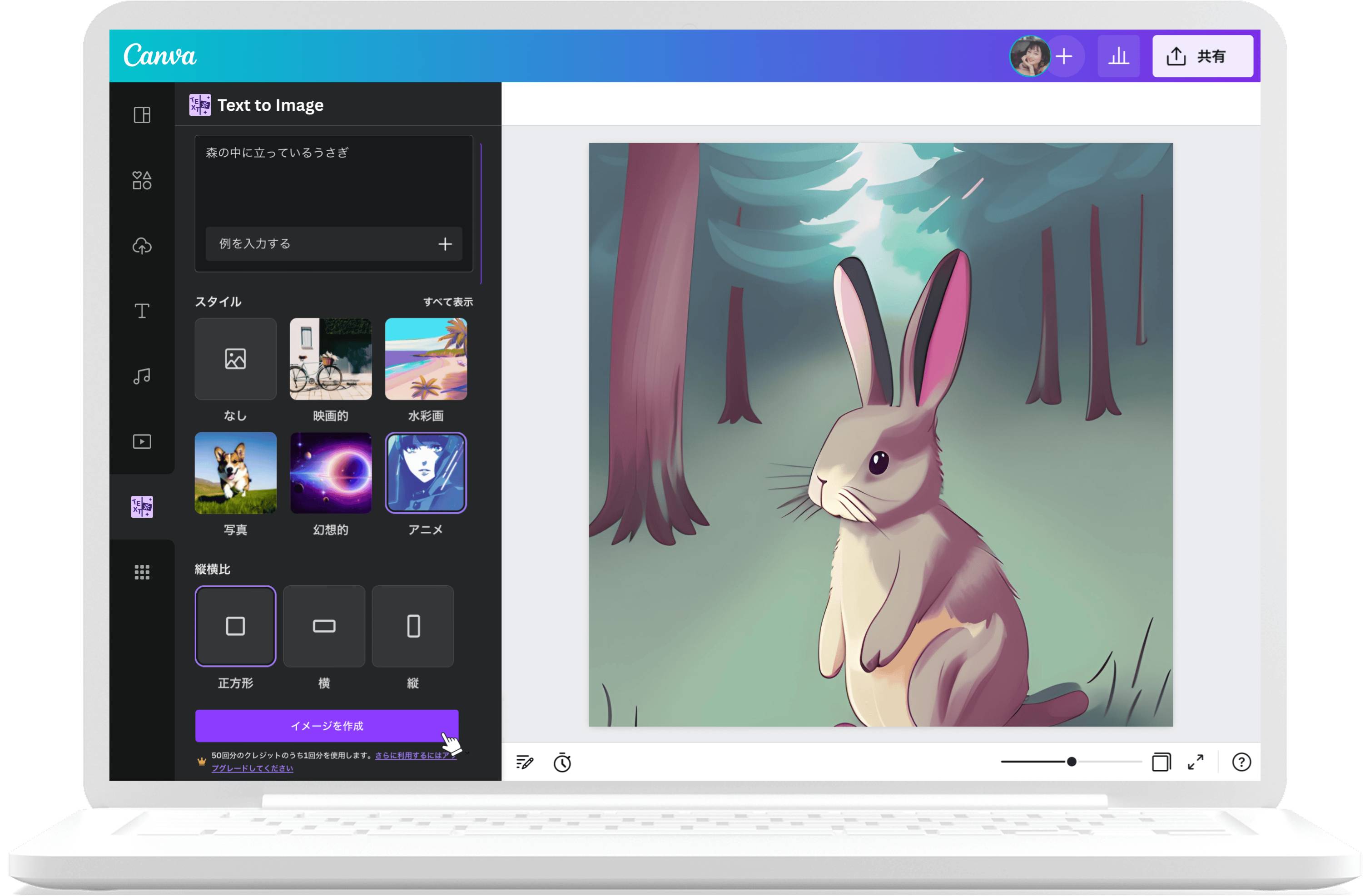Click the イメージを作成 button
Viewport: 1370px width, 896px height.
click(x=327, y=726)
